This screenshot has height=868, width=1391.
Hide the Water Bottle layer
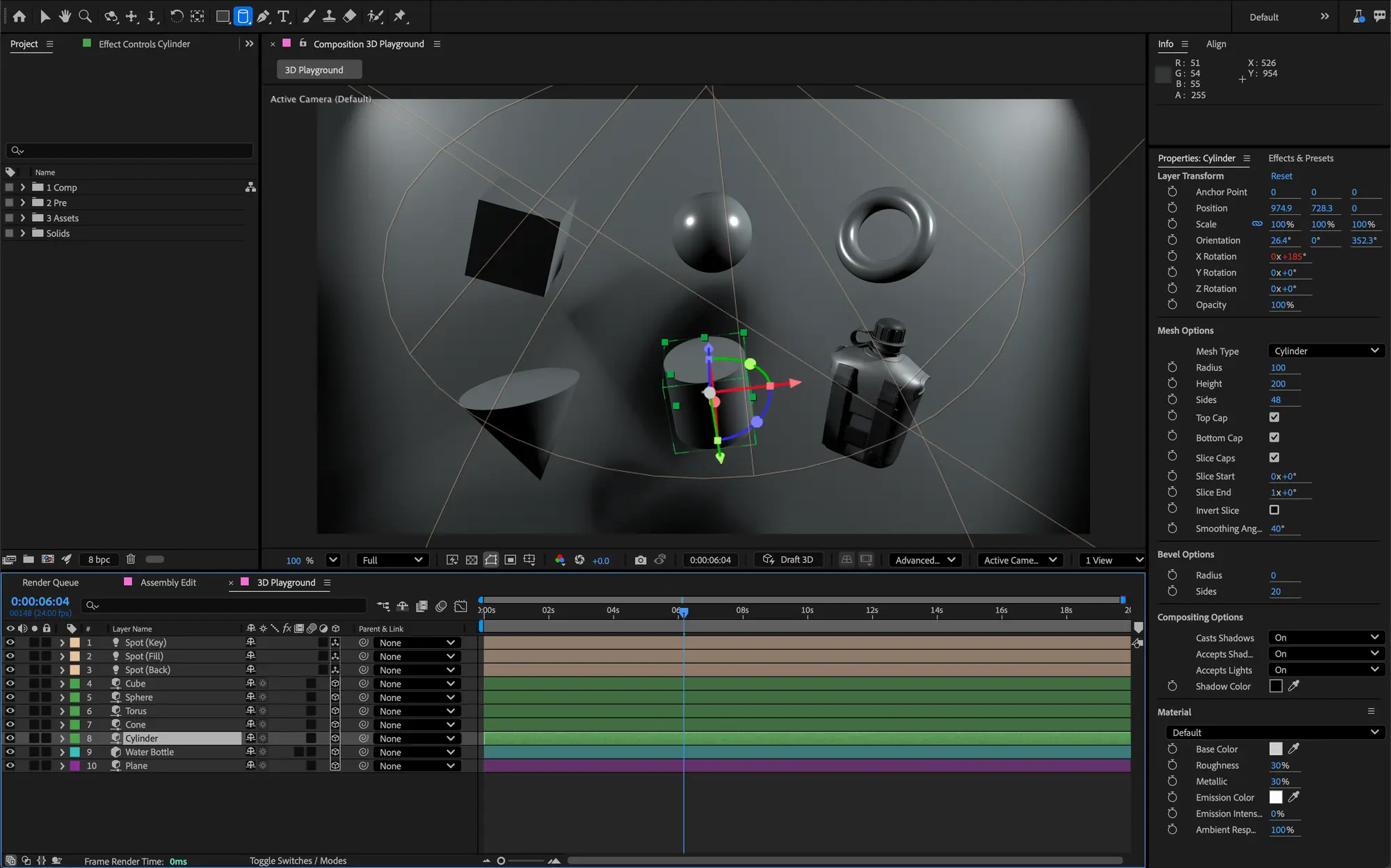click(x=10, y=752)
